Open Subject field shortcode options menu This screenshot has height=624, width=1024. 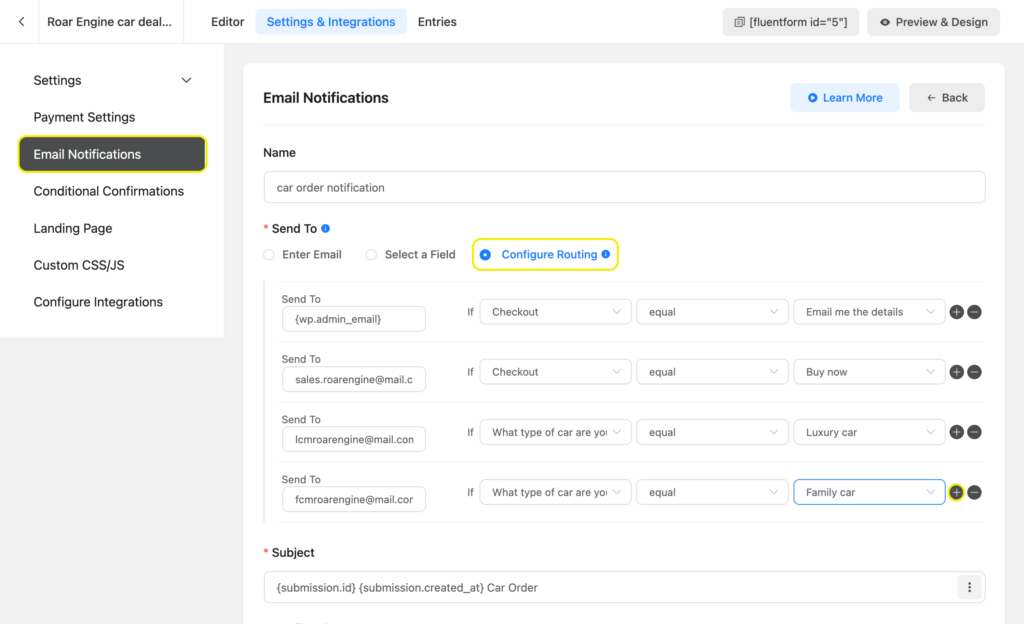(969, 587)
